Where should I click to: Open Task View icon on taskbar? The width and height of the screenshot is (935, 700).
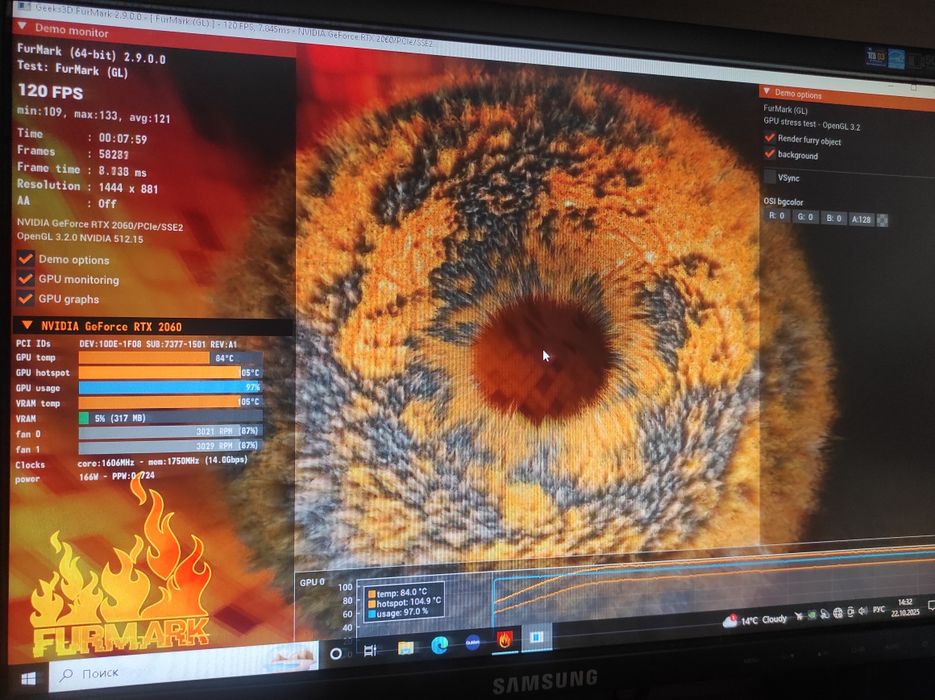[370, 651]
